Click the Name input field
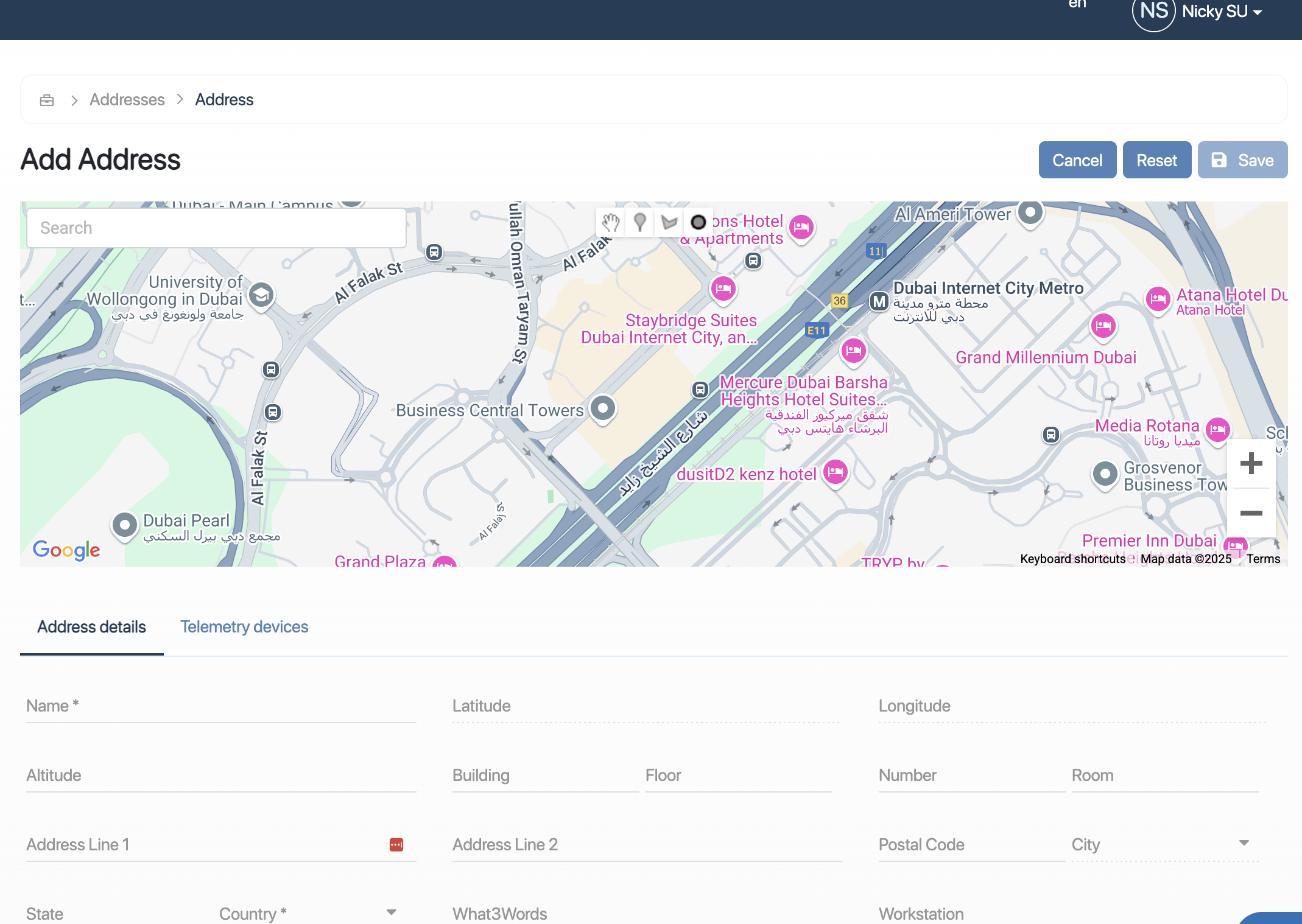This screenshot has height=924, width=1302. point(221,706)
